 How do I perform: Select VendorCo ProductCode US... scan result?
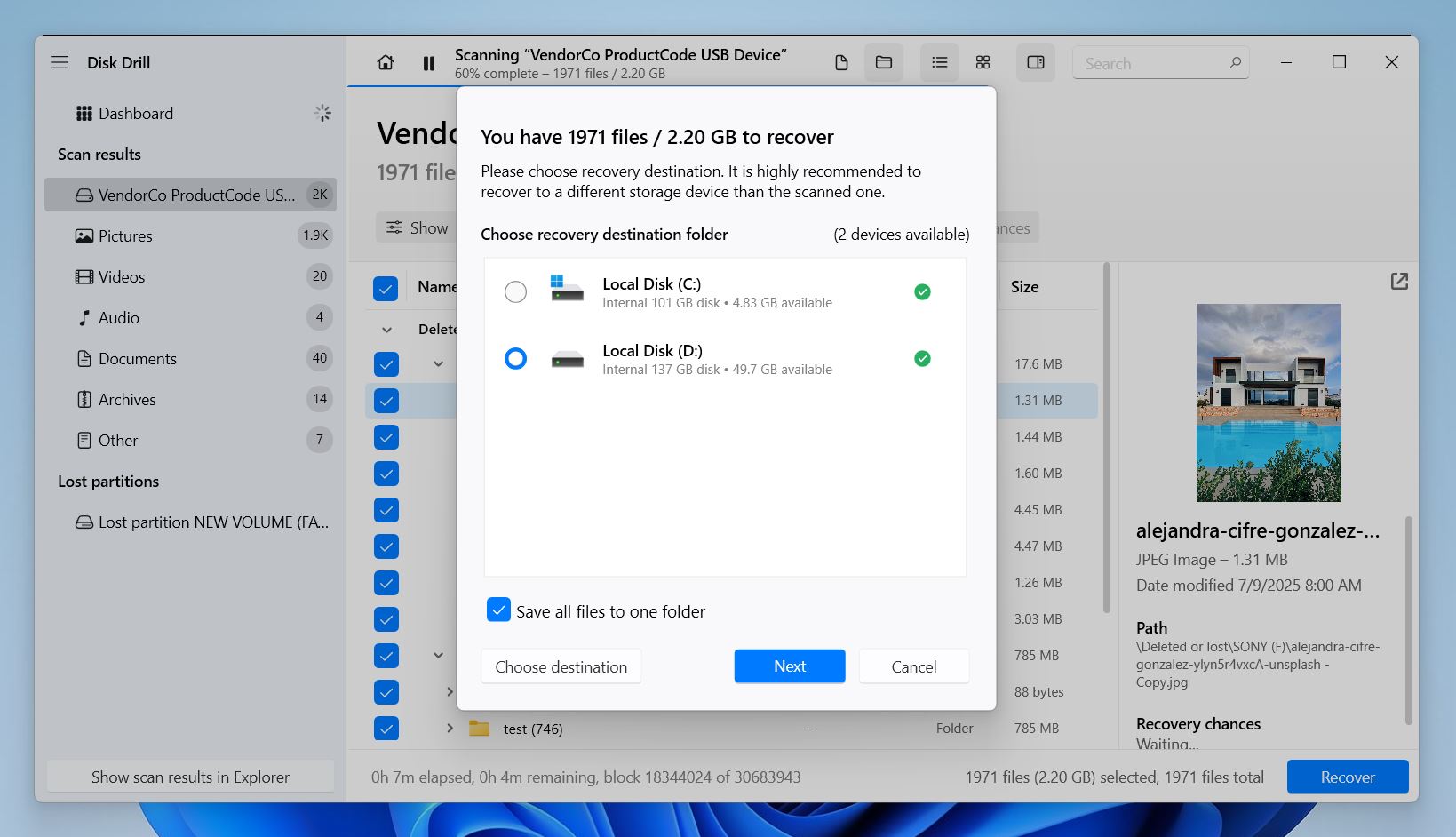[190, 195]
